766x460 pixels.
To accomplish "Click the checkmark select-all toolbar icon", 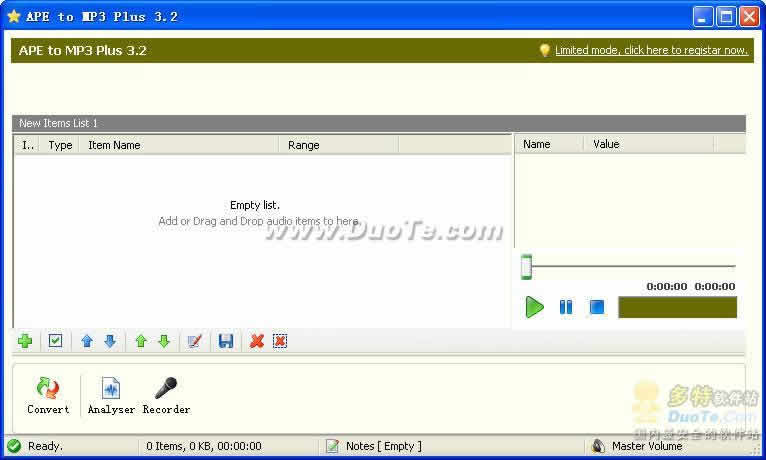I will [55, 340].
